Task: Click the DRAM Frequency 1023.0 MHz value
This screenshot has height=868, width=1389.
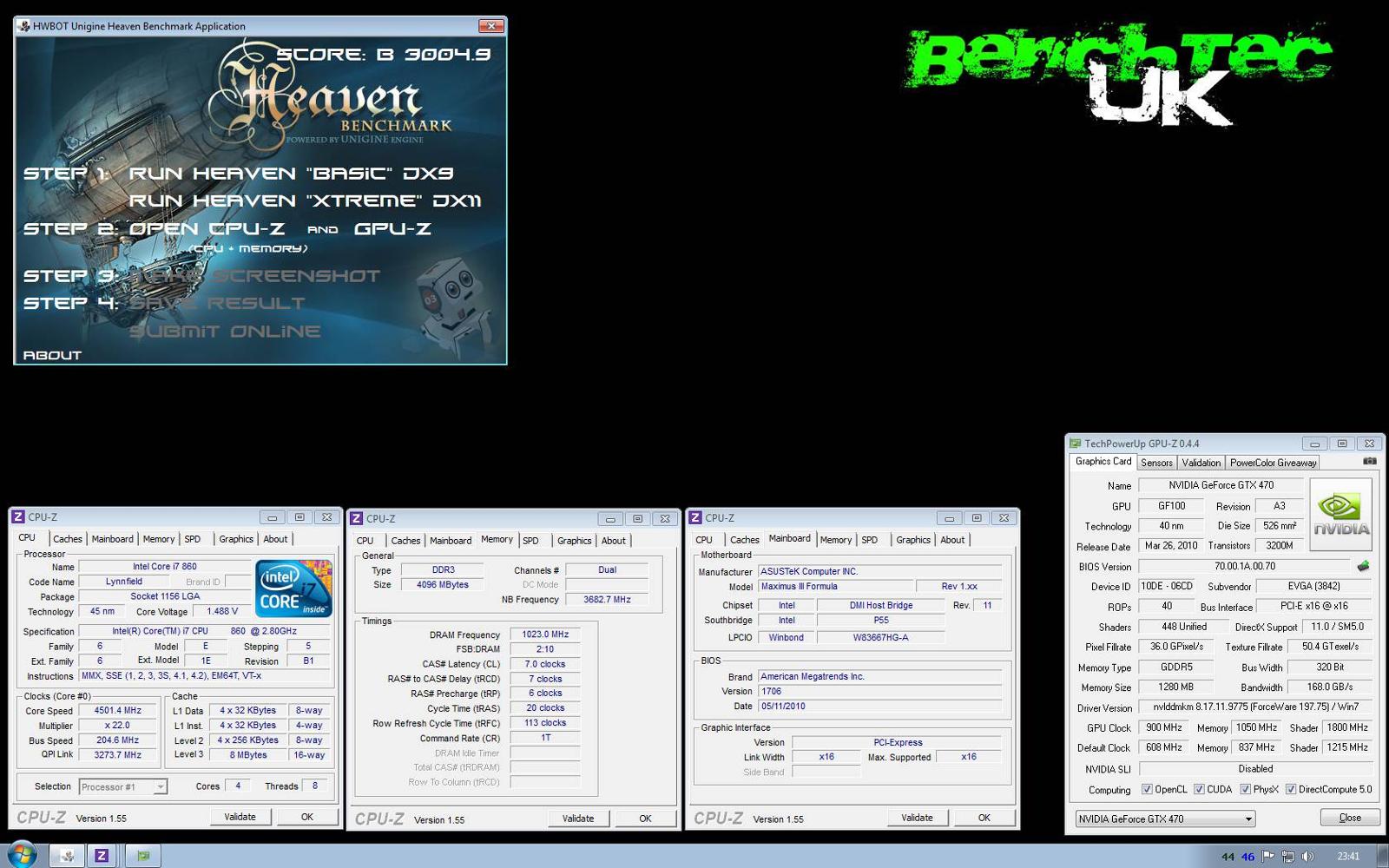Action: point(545,635)
